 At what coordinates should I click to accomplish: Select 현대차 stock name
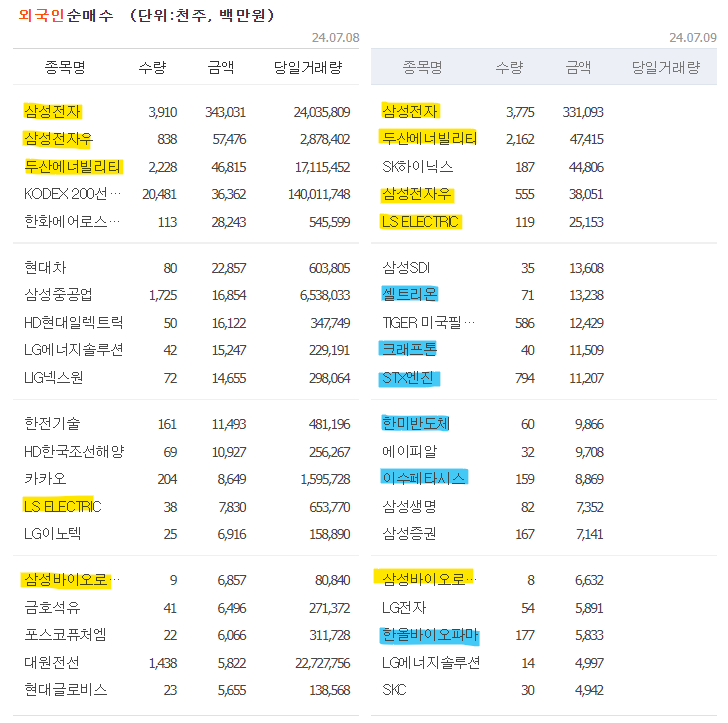[45, 267]
